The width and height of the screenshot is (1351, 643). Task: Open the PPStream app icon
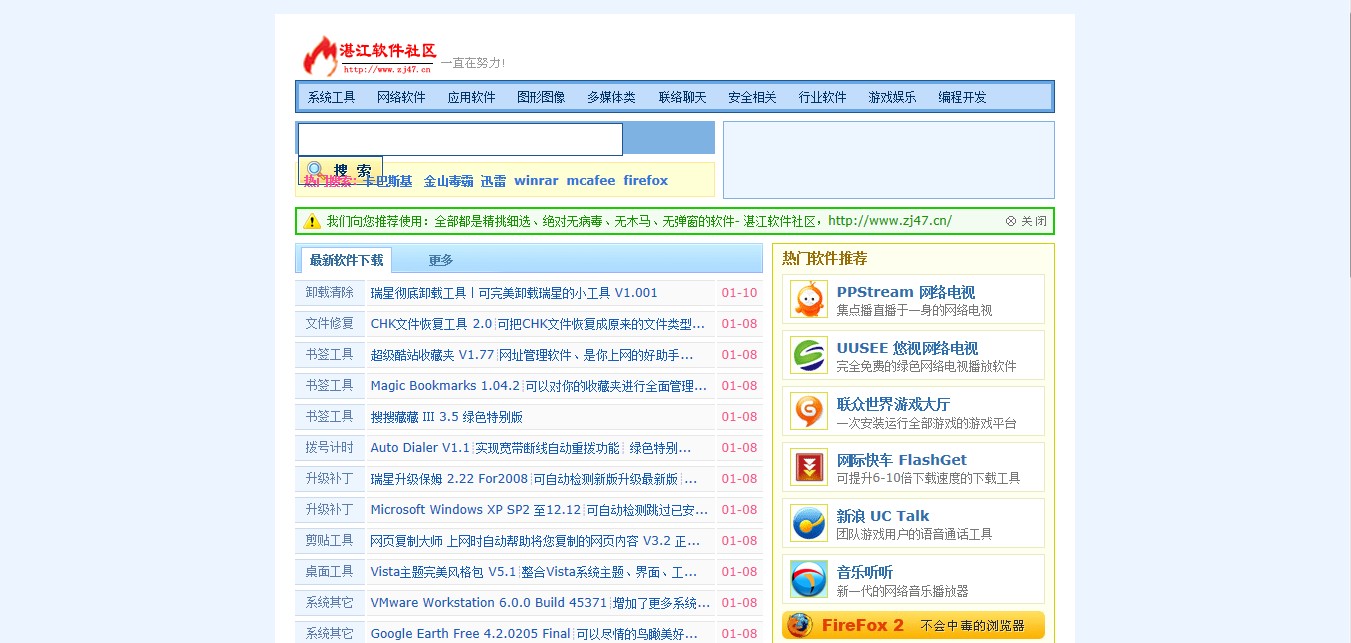click(809, 299)
